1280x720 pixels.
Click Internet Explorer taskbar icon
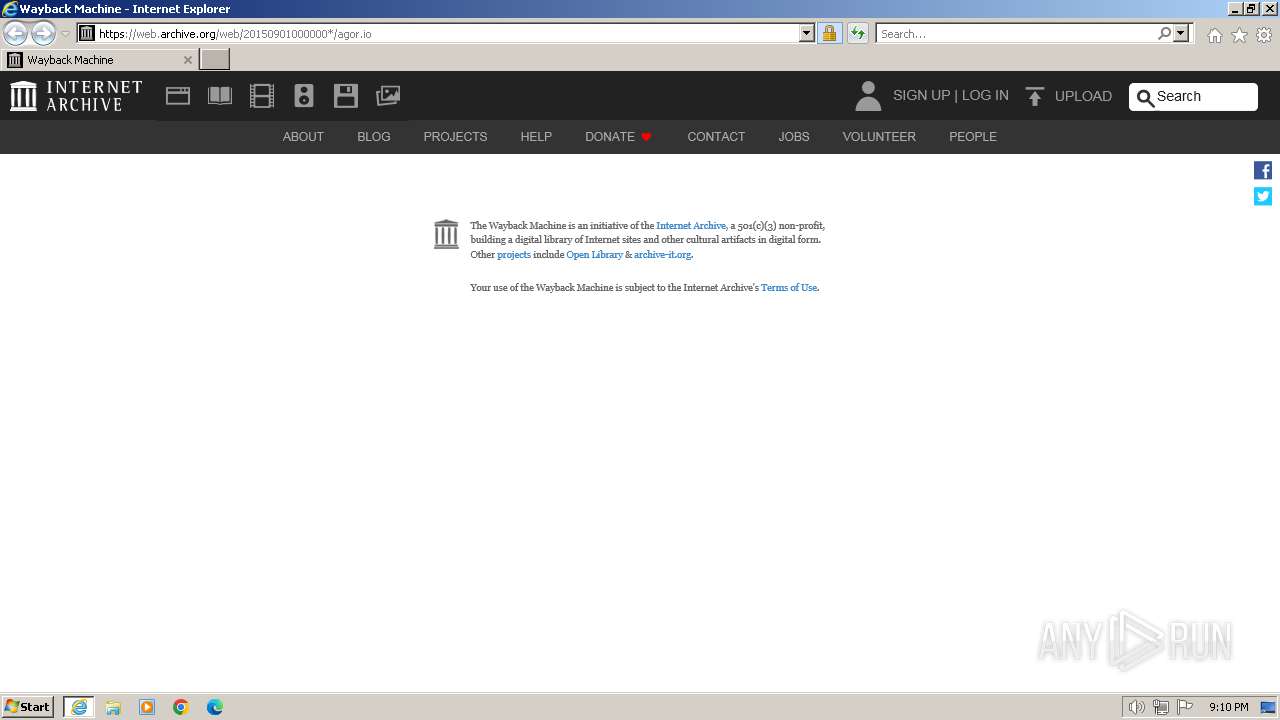pyautogui.click(x=79, y=707)
